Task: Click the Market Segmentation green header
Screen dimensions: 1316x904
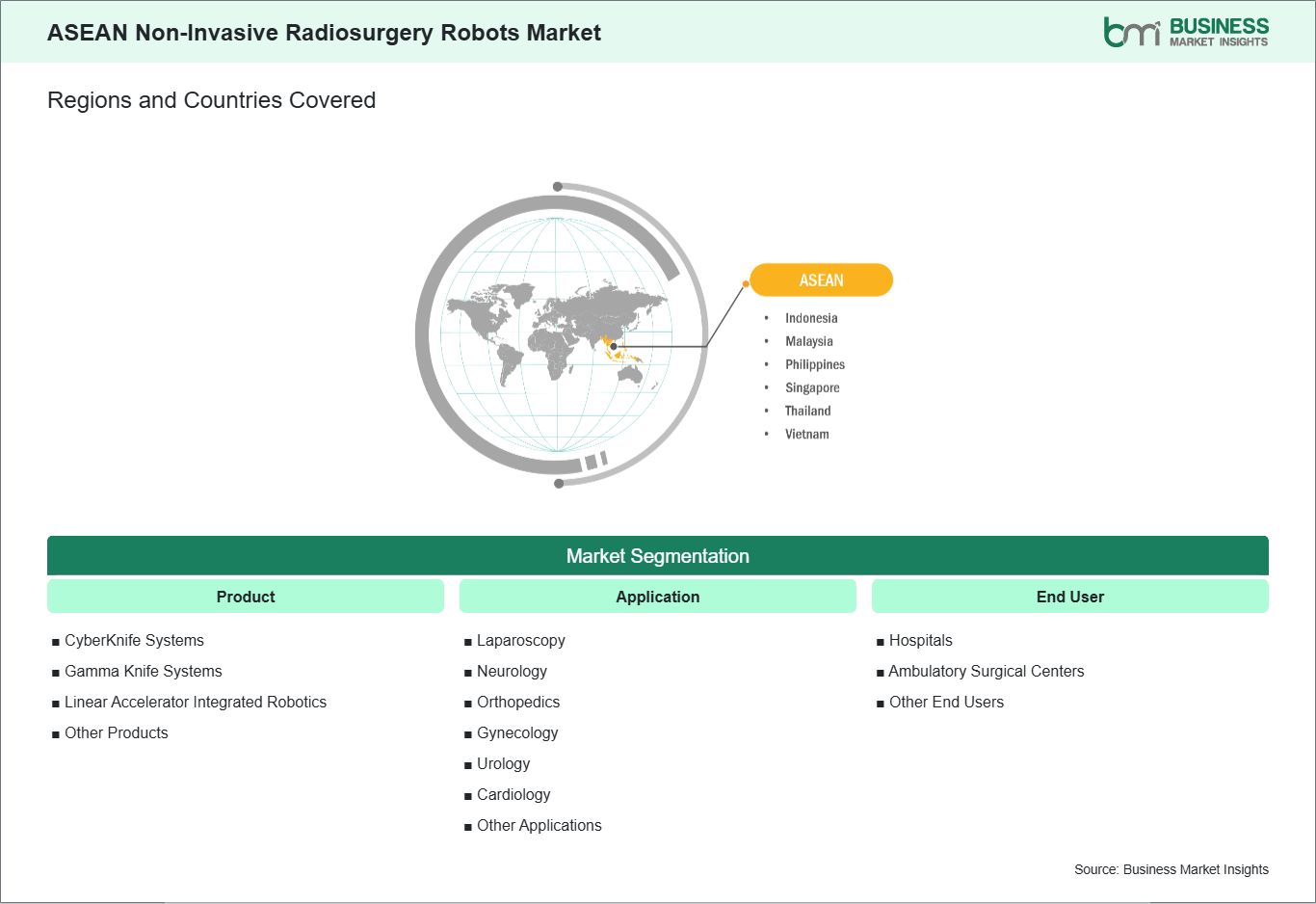Action: (658, 556)
